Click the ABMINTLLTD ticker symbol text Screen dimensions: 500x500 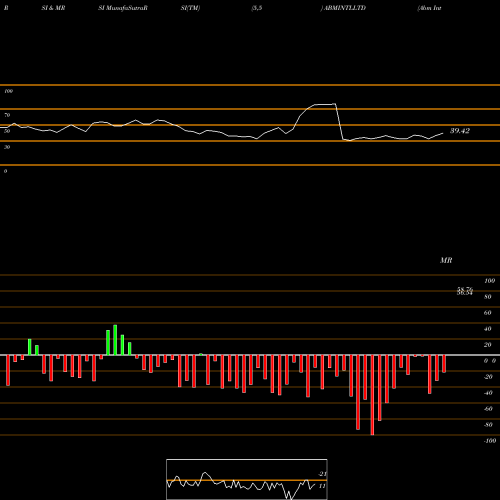click(x=345, y=8)
